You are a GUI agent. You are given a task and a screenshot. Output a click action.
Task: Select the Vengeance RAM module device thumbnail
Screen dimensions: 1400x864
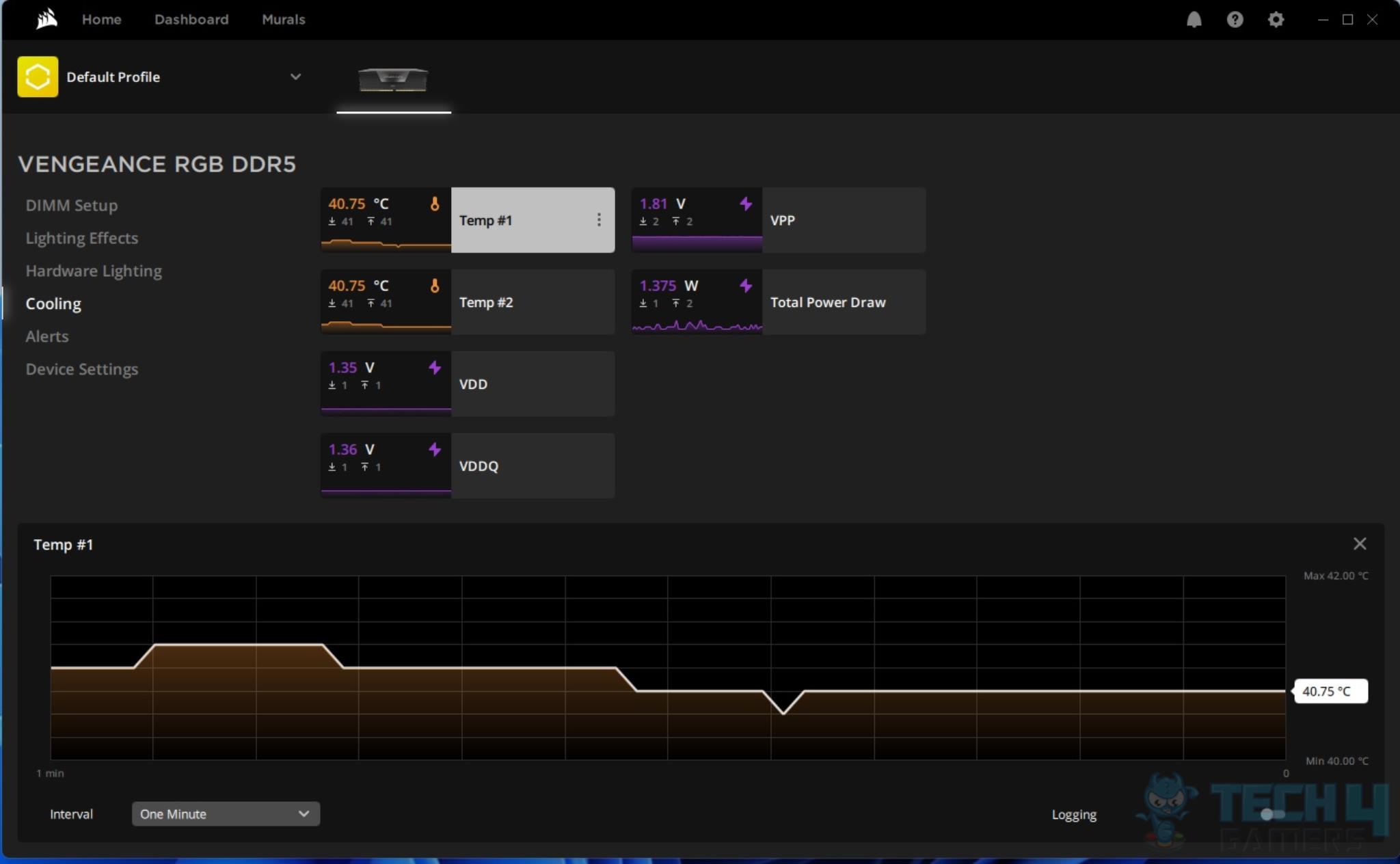click(x=393, y=79)
